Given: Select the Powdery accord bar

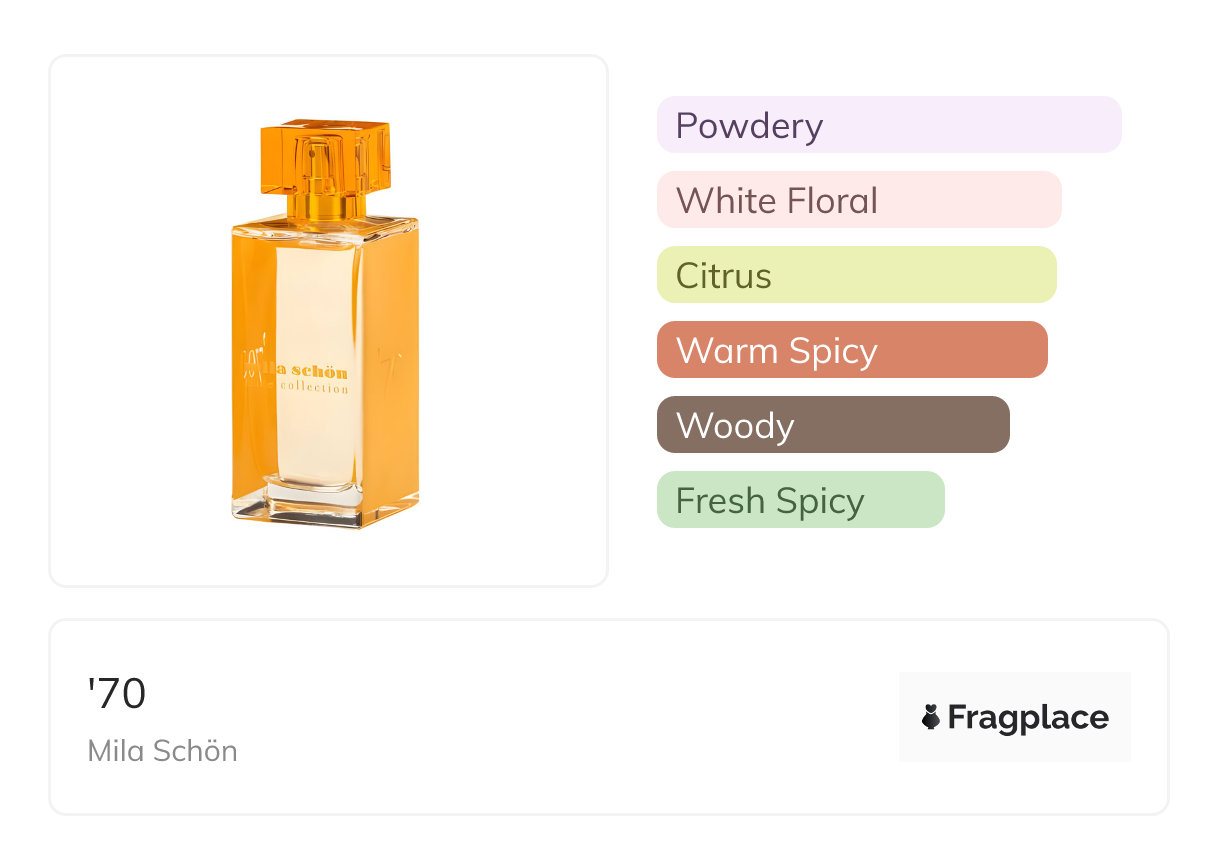Looking at the screenshot, I should [x=888, y=125].
